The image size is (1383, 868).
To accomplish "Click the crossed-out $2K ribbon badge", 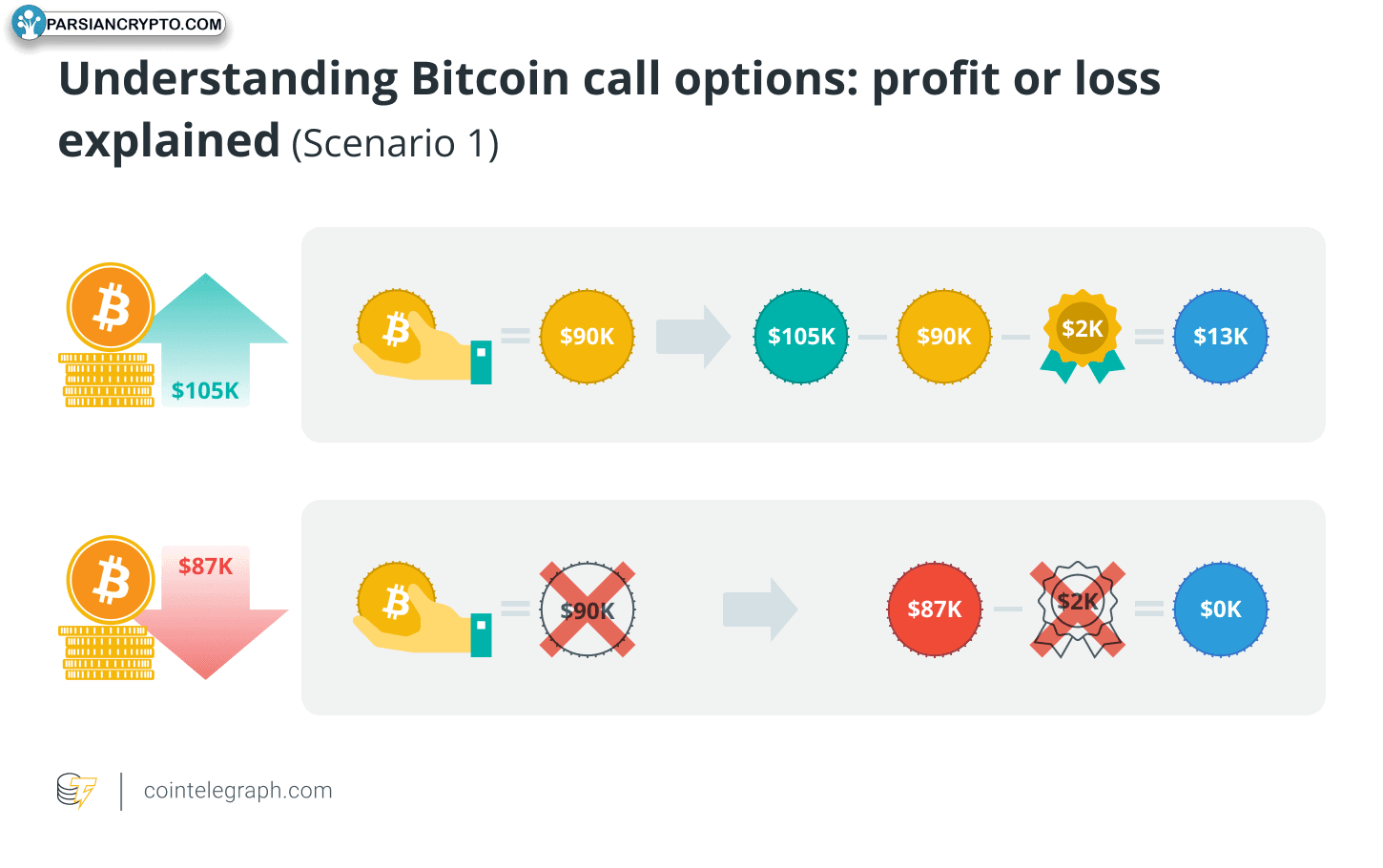I will click(x=1078, y=610).
